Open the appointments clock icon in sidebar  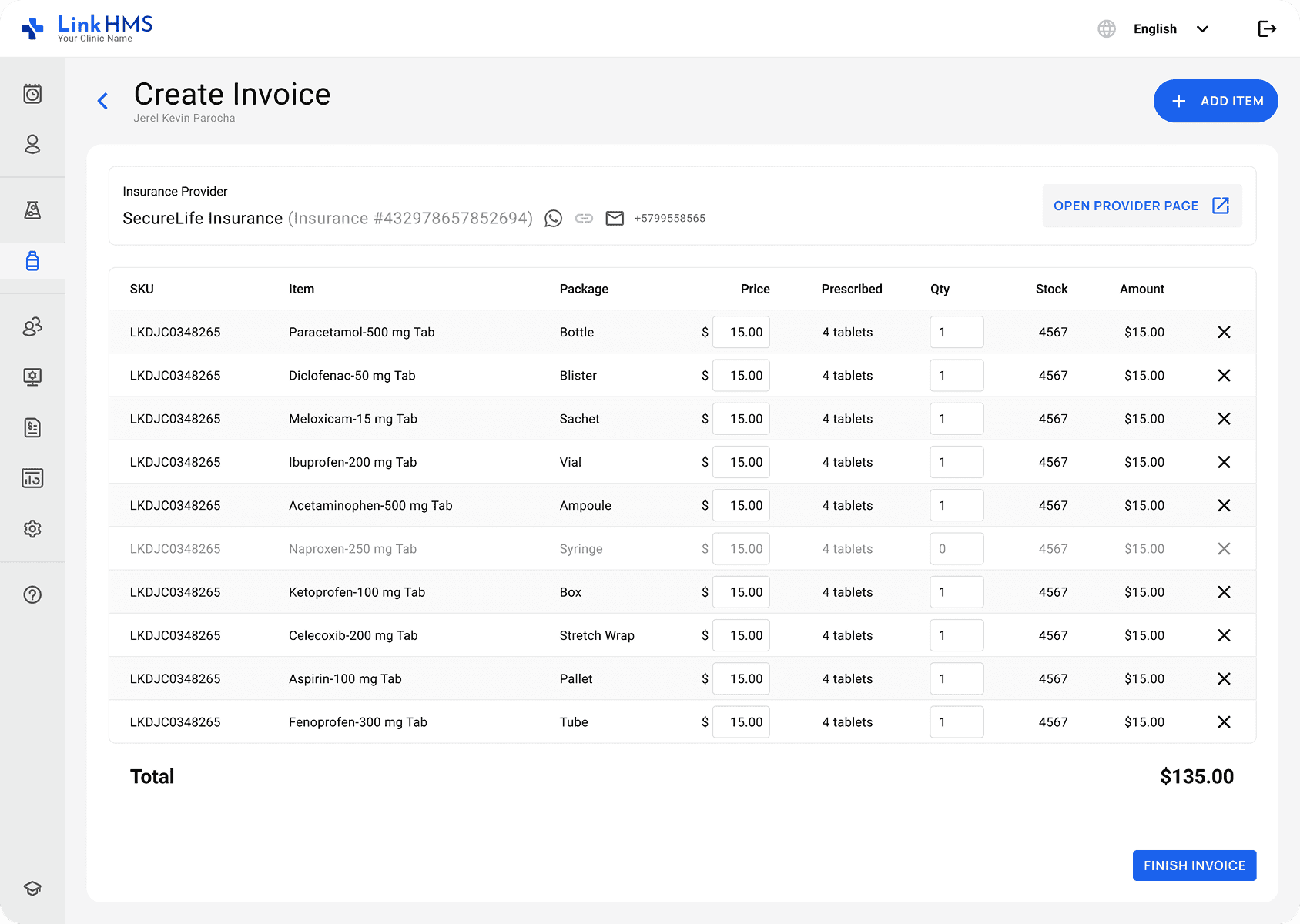[32, 94]
